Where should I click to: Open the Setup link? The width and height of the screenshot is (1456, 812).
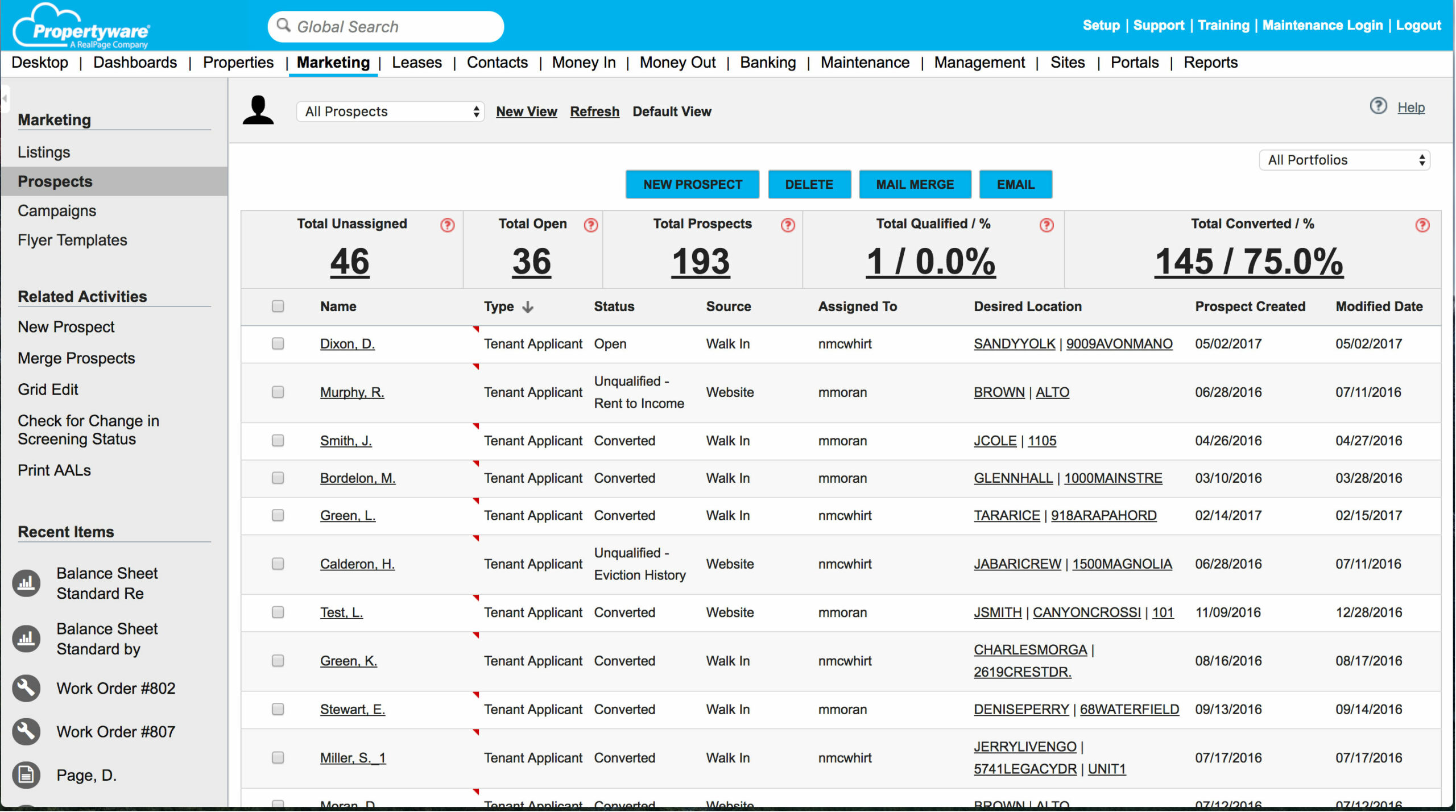[1101, 26]
